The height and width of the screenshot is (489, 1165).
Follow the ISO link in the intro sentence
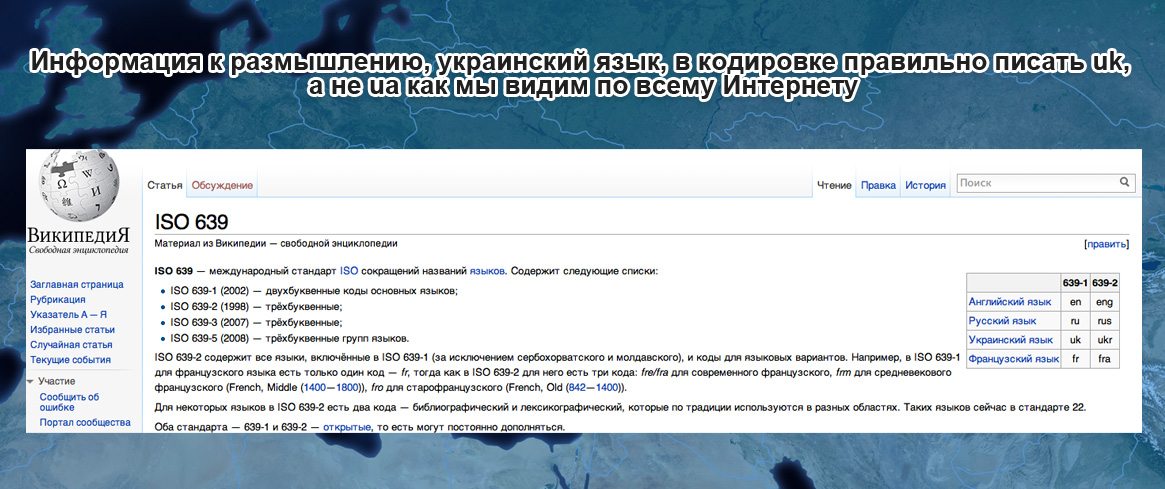click(x=349, y=271)
